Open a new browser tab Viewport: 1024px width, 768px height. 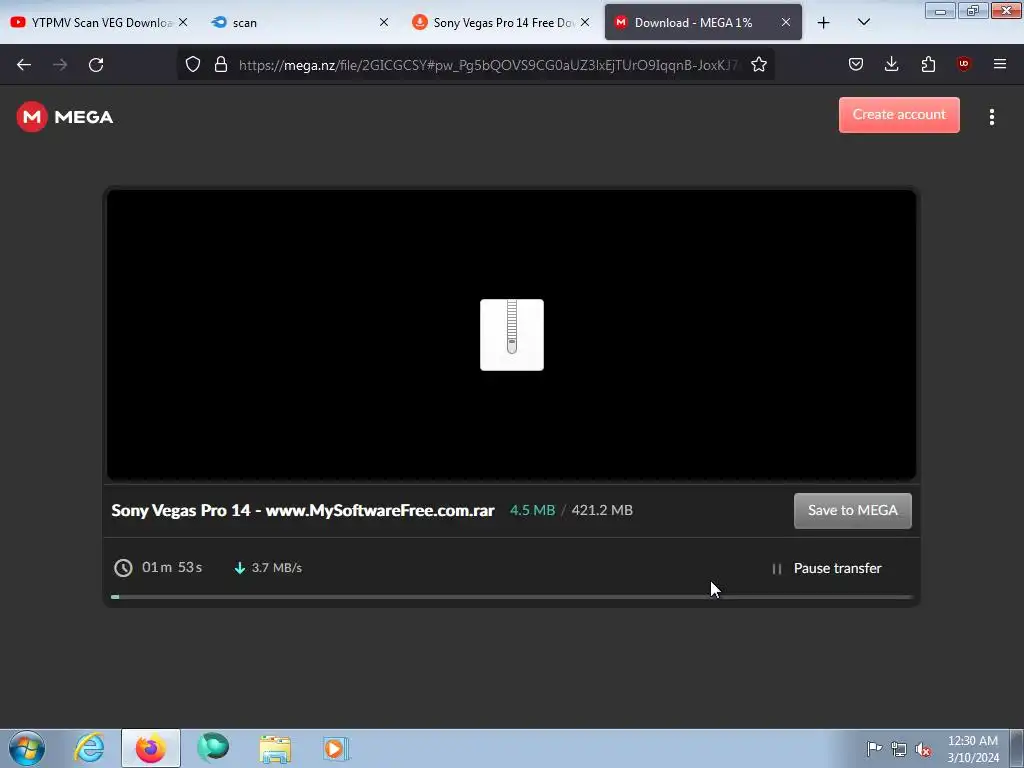[824, 23]
